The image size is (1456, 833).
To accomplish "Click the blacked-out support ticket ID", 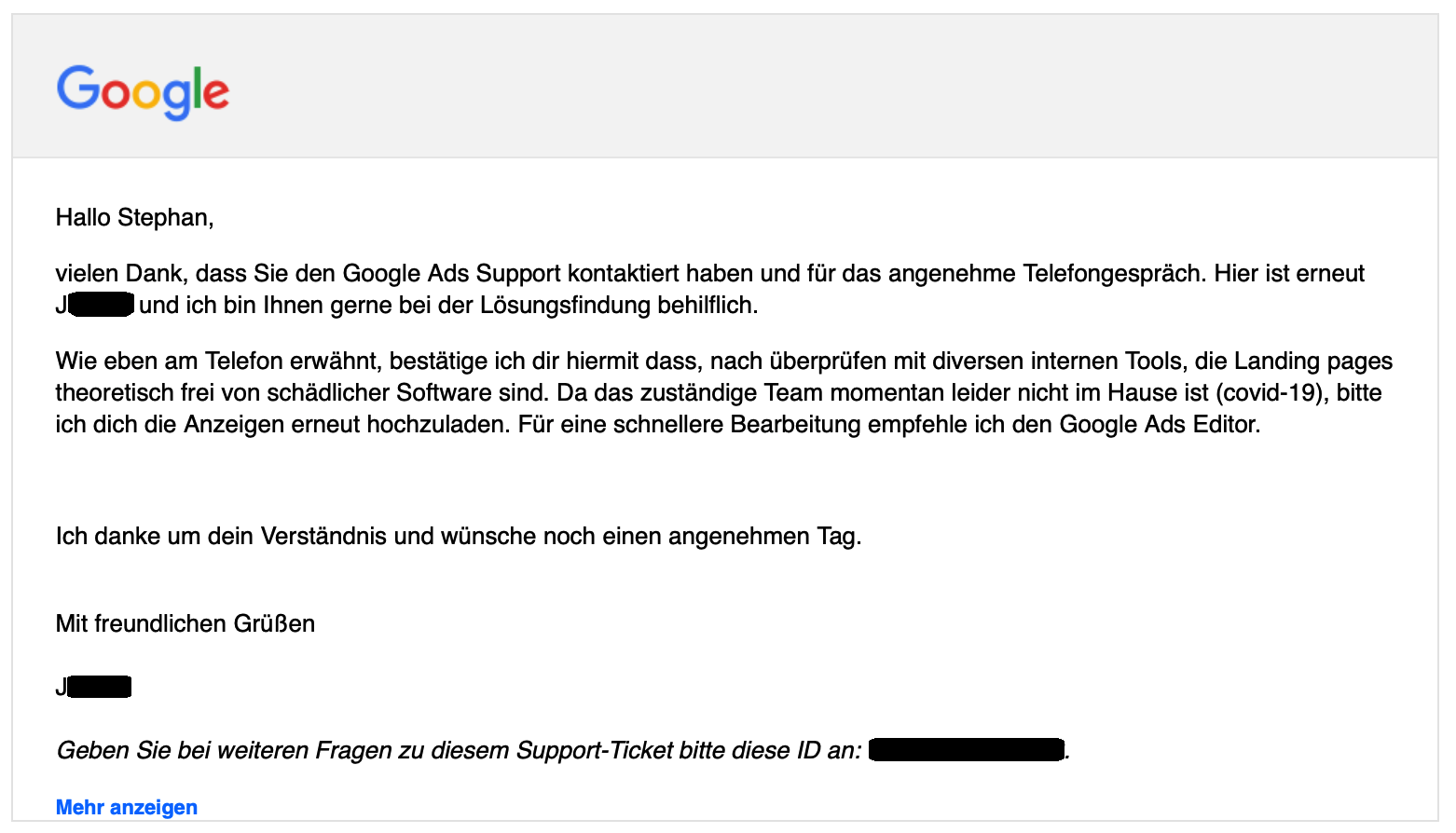I will click(x=967, y=749).
